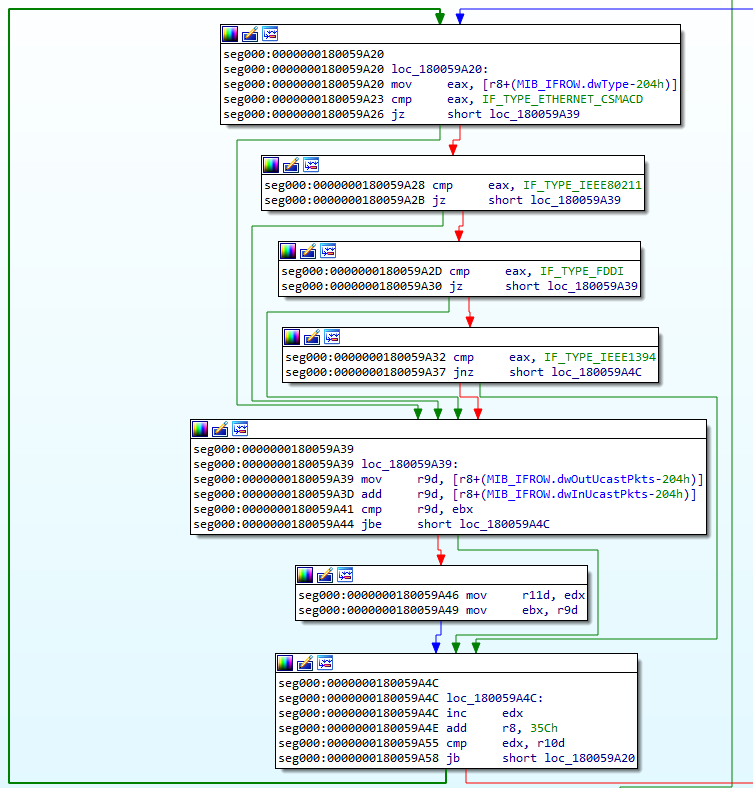Click edit-comment pencil icon in loc_180059A20 block
The image size is (753, 788).
pyautogui.click(x=250, y=34)
